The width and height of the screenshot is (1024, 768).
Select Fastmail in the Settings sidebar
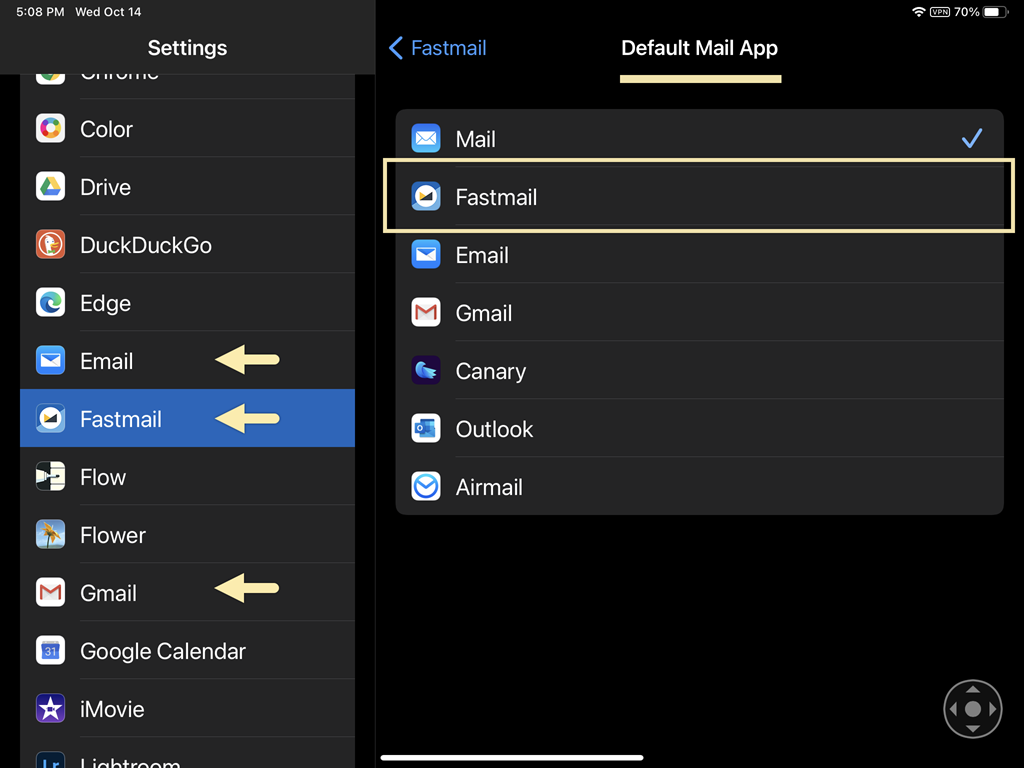point(120,419)
